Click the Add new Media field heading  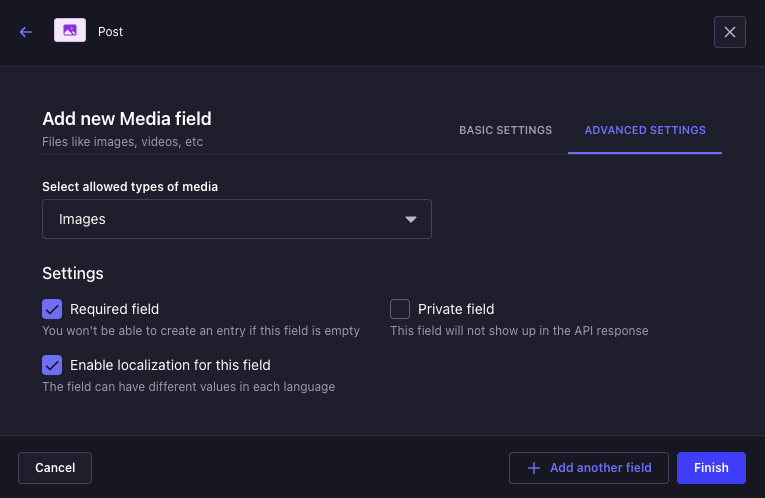[x=127, y=119]
